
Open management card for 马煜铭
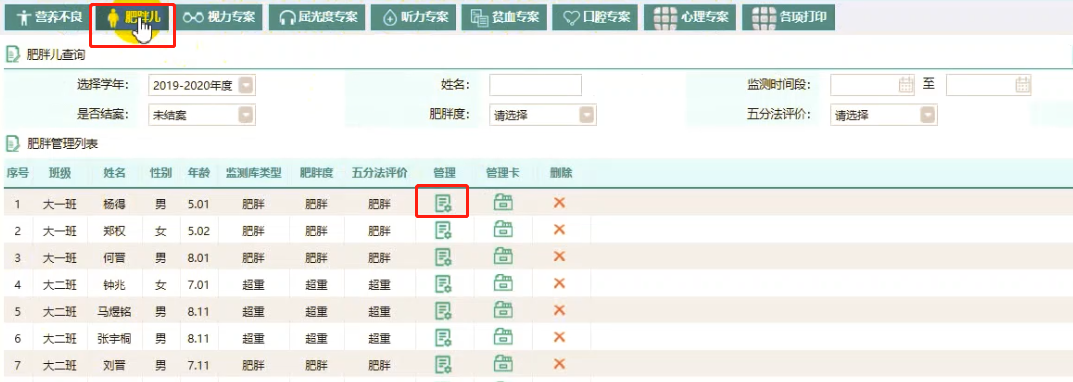tap(503, 311)
